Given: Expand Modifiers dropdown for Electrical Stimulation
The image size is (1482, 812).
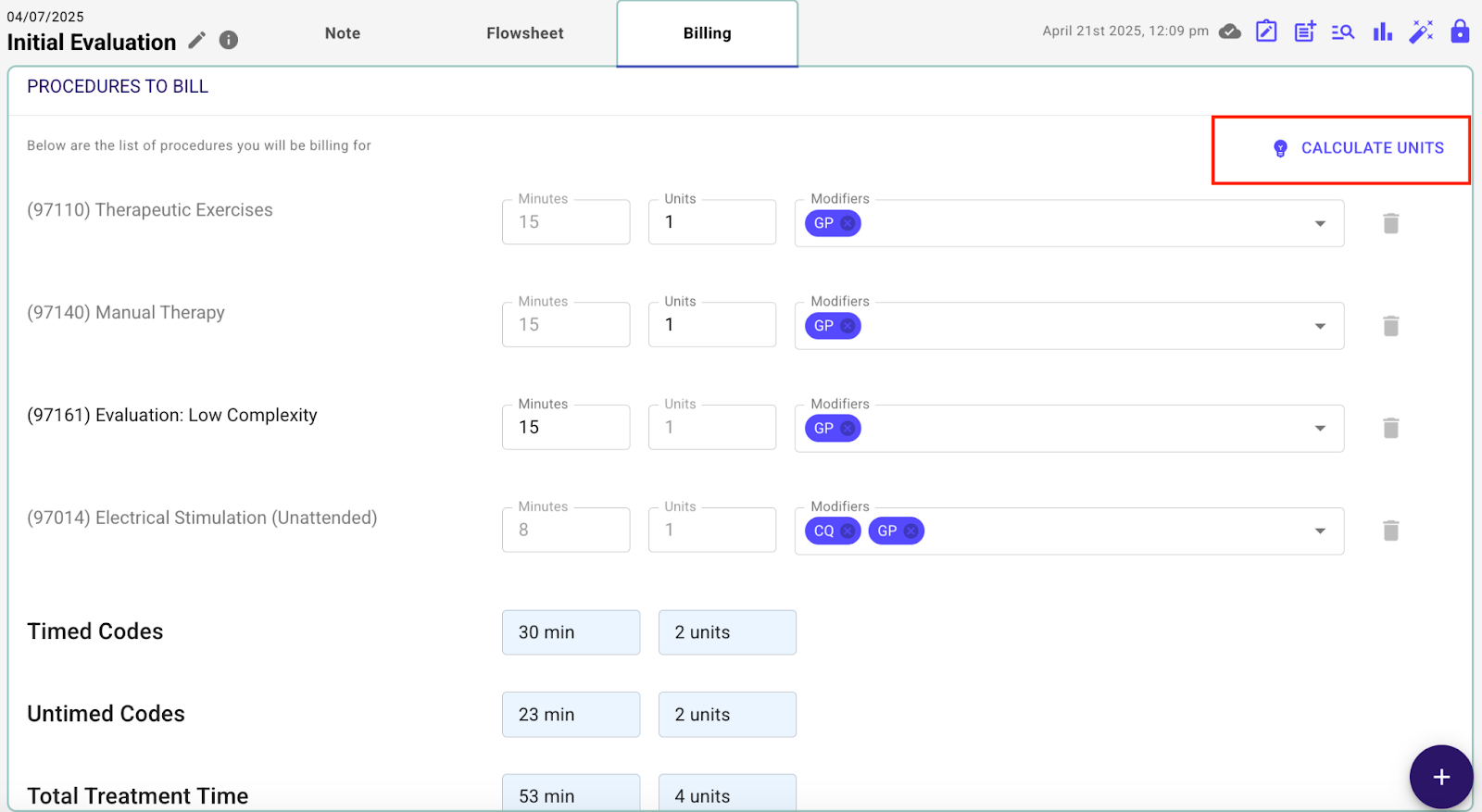Looking at the screenshot, I should coord(1320,531).
